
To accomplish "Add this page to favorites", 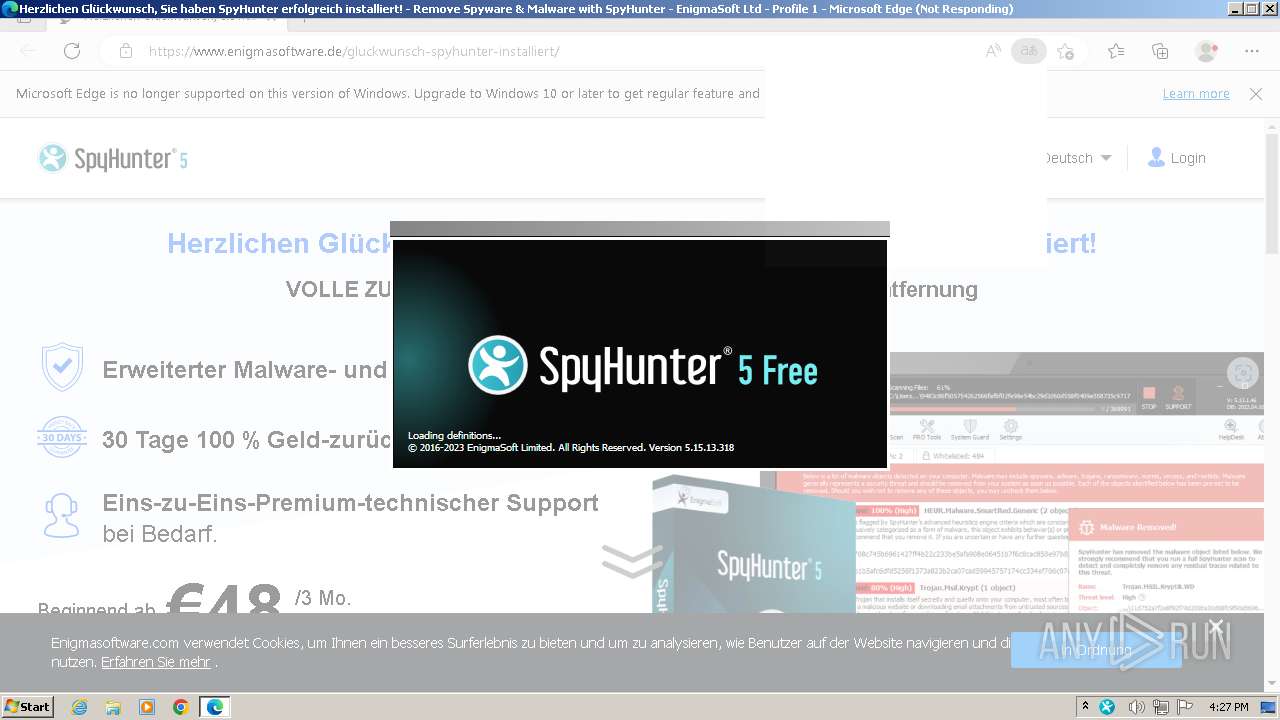I will click(1066, 51).
